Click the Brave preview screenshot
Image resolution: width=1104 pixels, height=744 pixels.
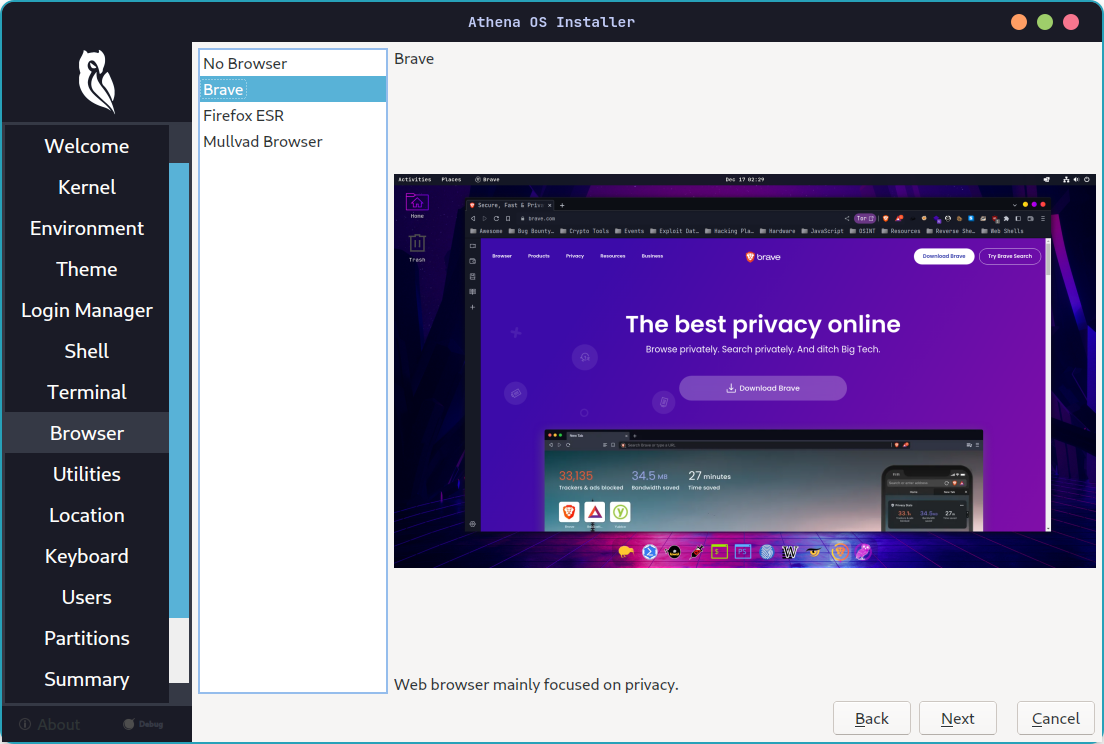744,372
